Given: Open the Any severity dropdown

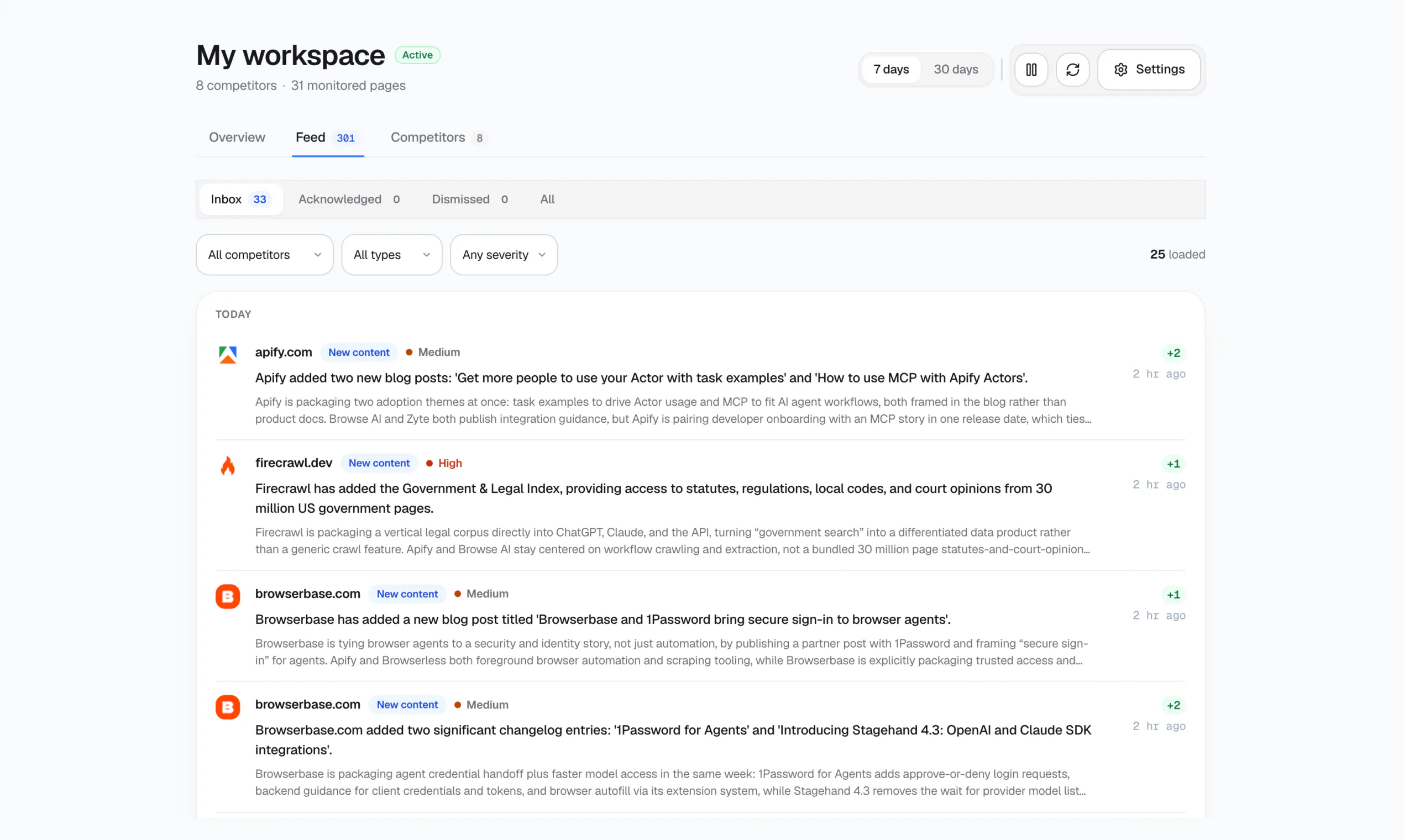Looking at the screenshot, I should click(504, 255).
